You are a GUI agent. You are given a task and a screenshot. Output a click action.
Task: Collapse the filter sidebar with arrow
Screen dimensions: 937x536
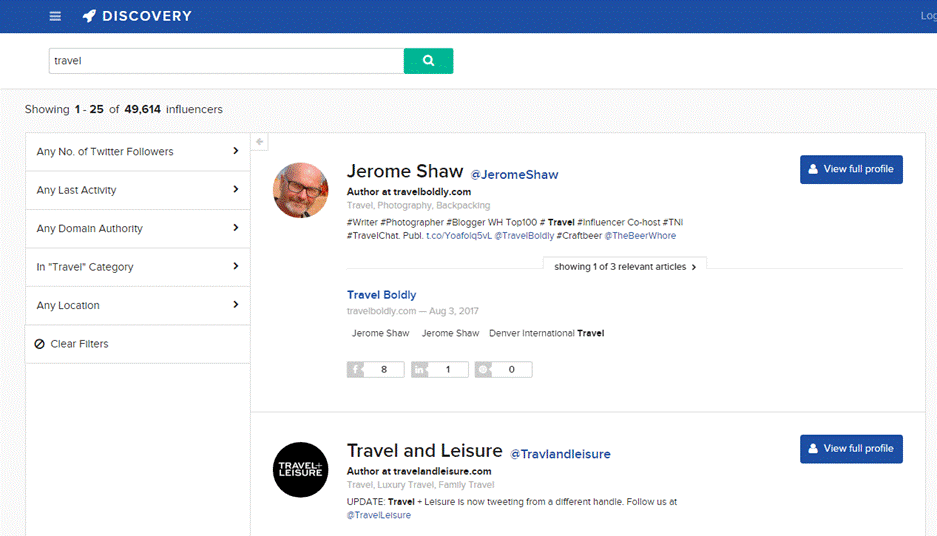(x=260, y=142)
